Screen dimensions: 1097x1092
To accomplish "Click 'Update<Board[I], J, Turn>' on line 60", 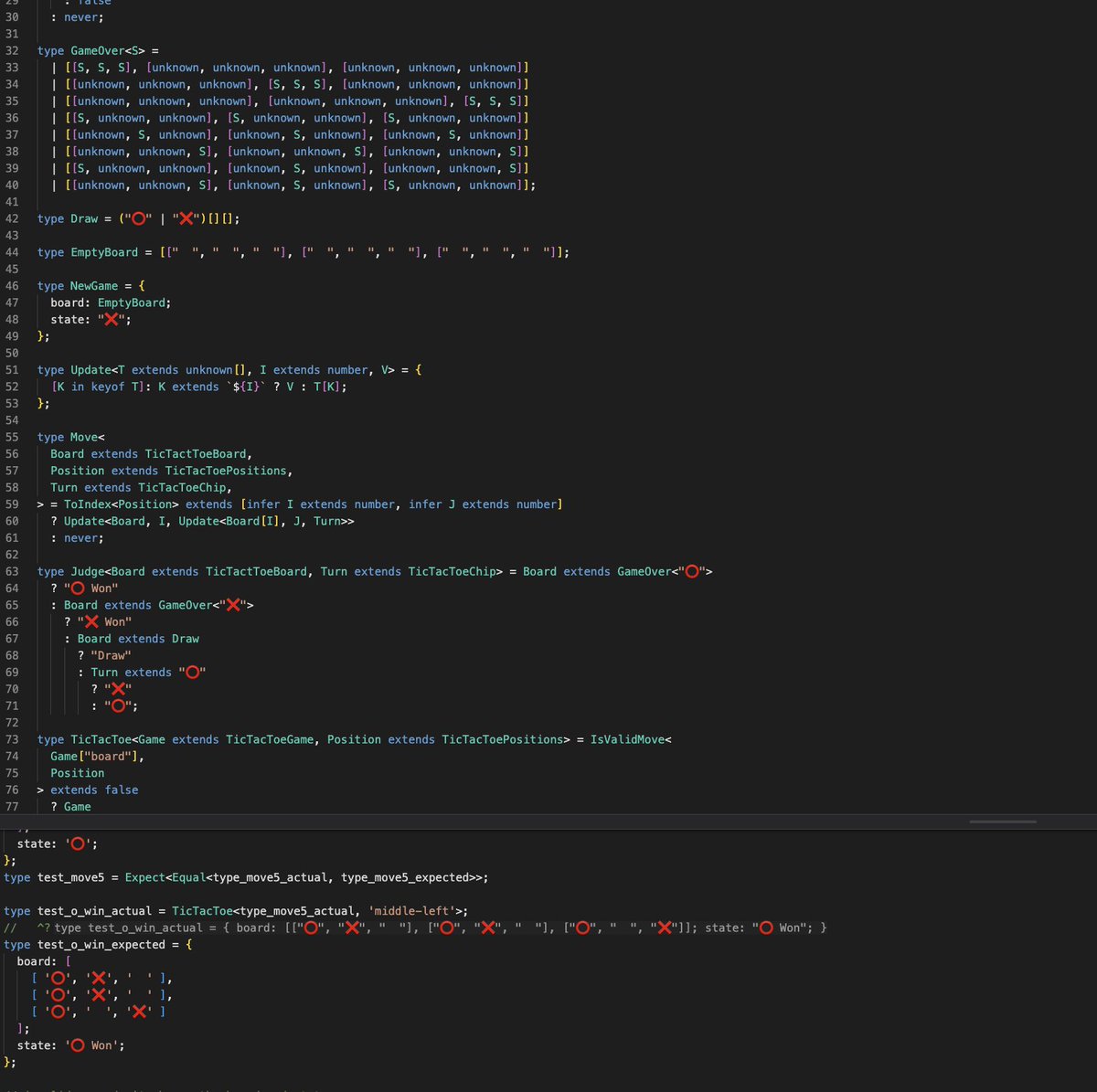I will pyautogui.click(x=263, y=521).
